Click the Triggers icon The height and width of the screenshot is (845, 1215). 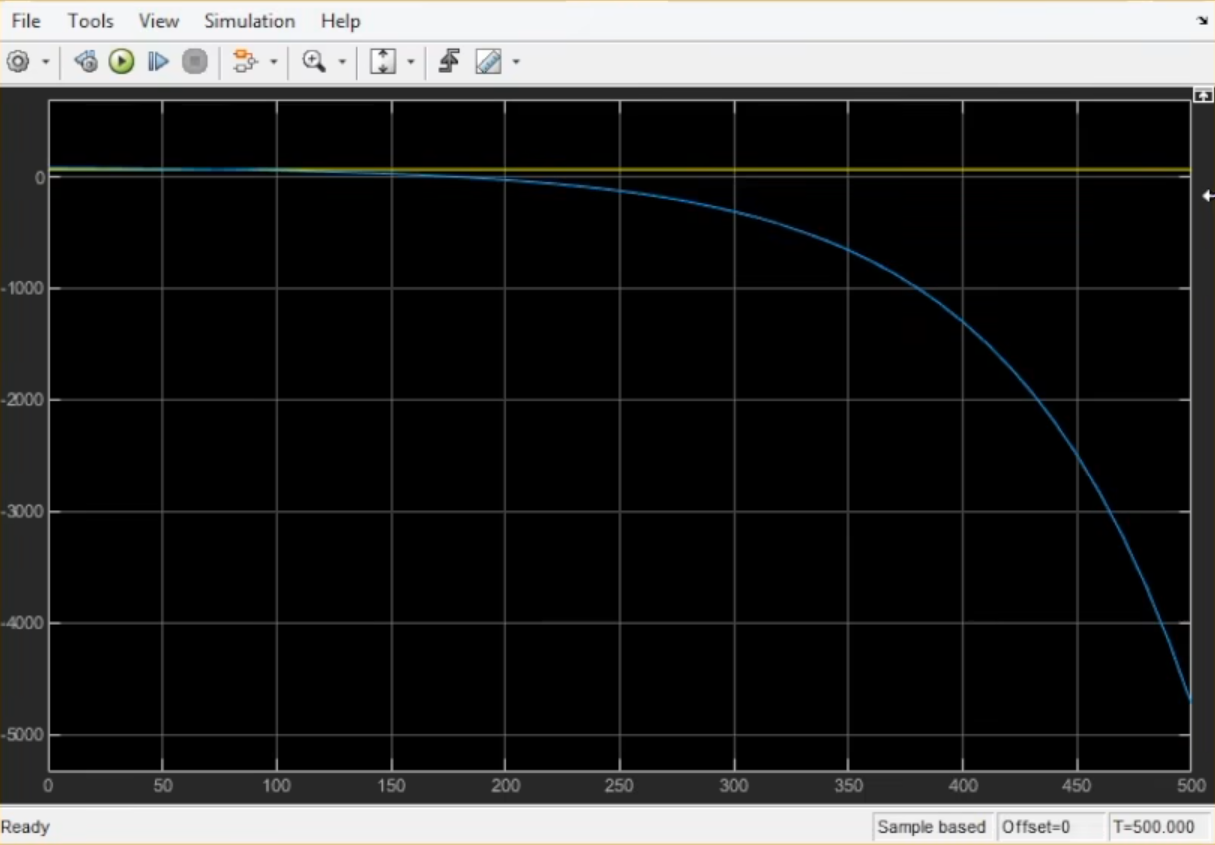pos(449,62)
